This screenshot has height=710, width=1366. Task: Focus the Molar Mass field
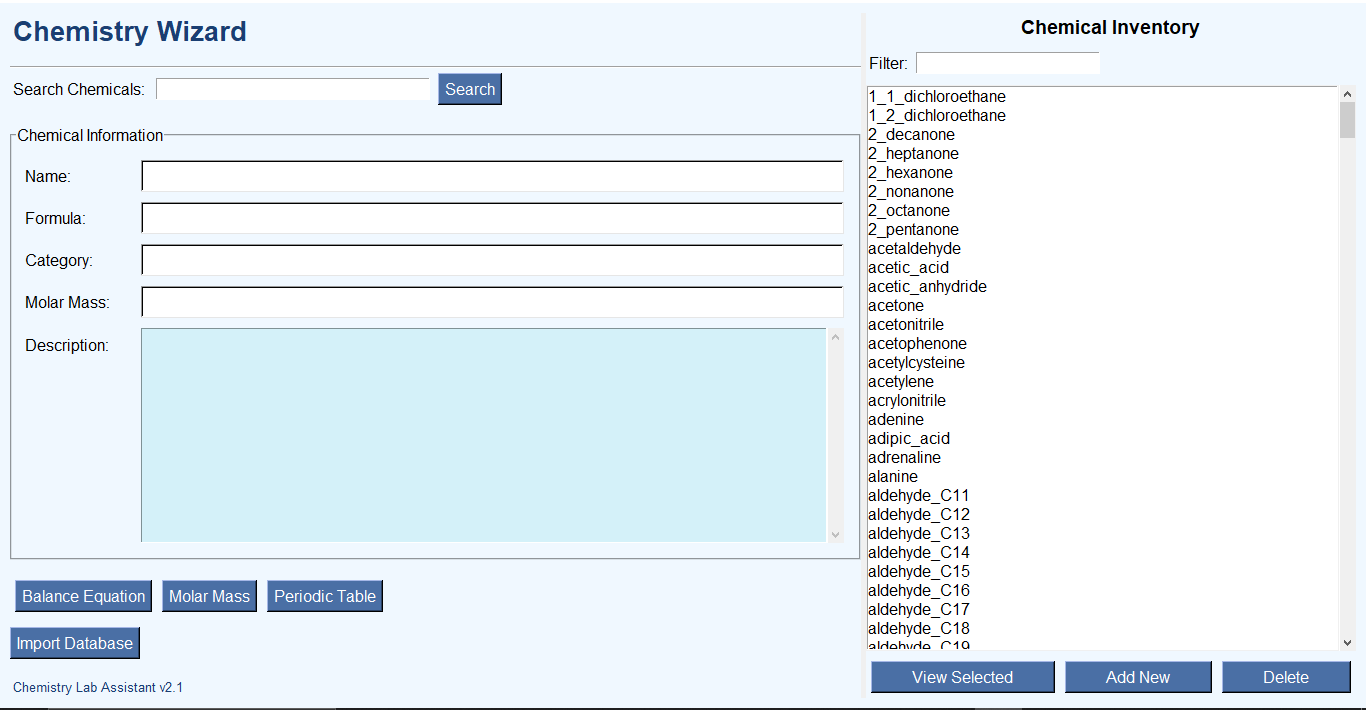(x=492, y=302)
